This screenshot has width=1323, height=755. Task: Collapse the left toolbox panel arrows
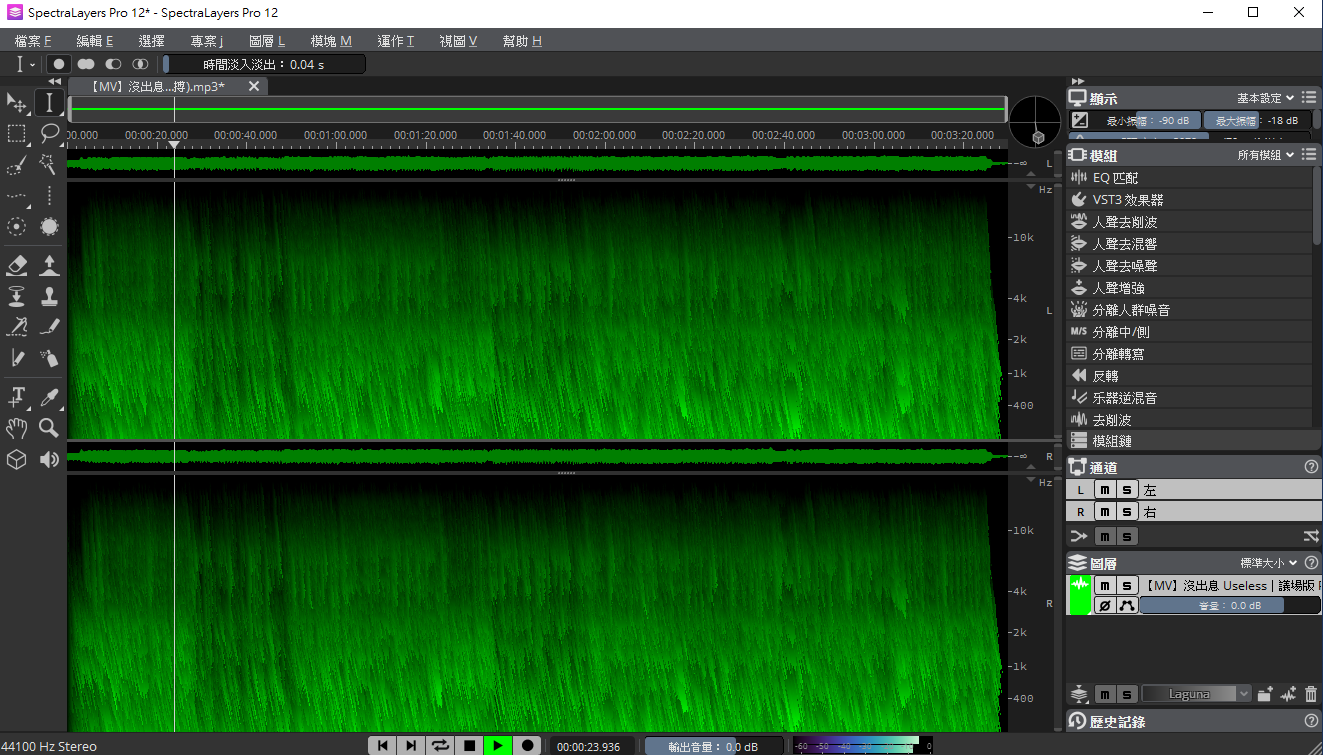[54, 81]
